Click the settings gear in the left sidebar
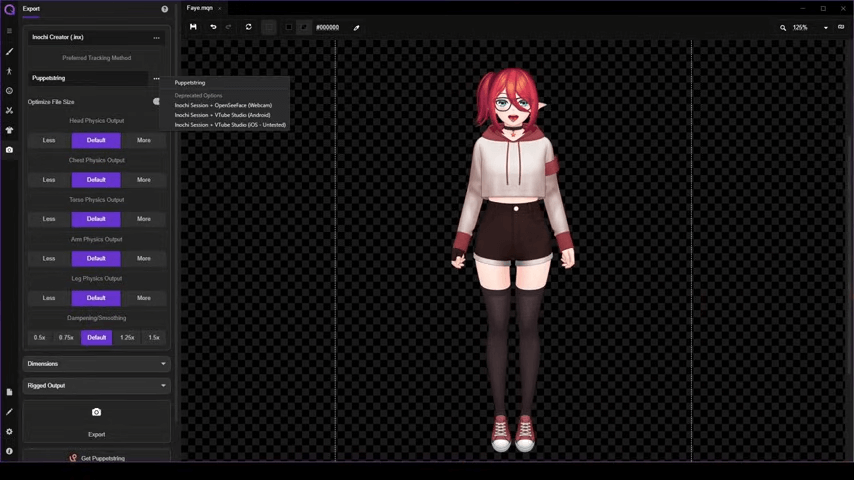The height and width of the screenshot is (480, 854). pos(9,432)
